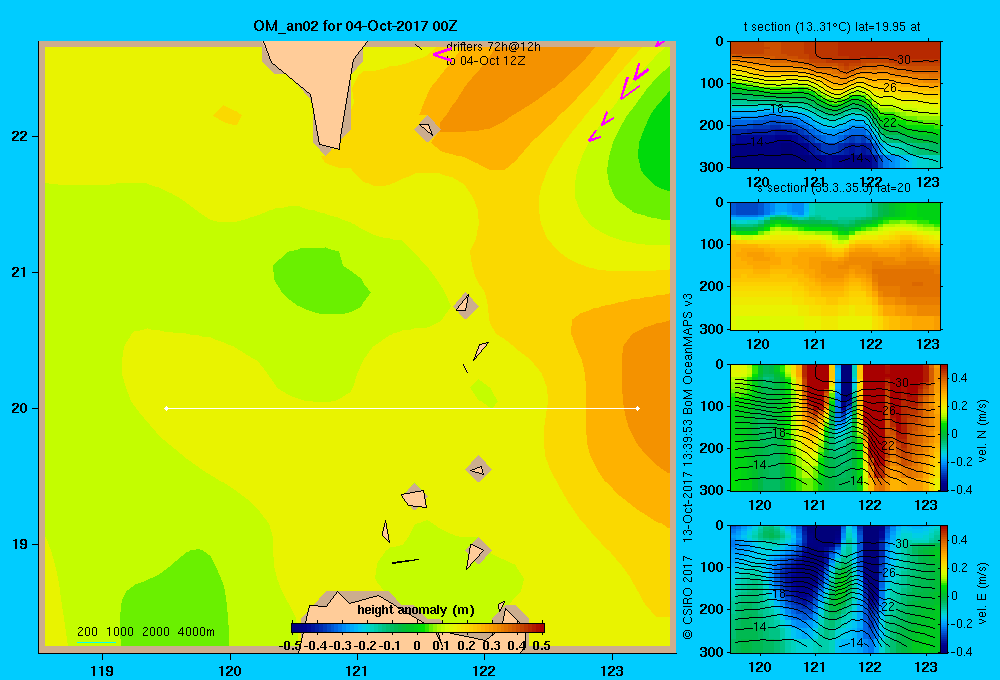The height and width of the screenshot is (680, 1000).
Task: Click the "1000" bathymetry legend entry
Action: point(120,632)
